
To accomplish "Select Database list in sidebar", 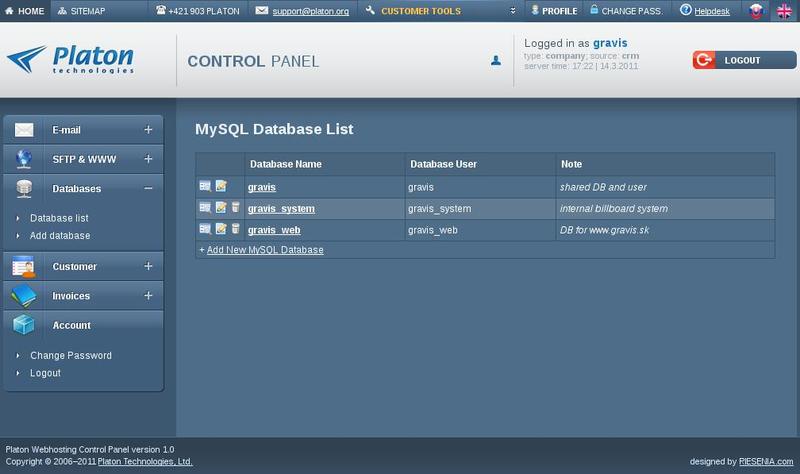I will [x=59, y=218].
